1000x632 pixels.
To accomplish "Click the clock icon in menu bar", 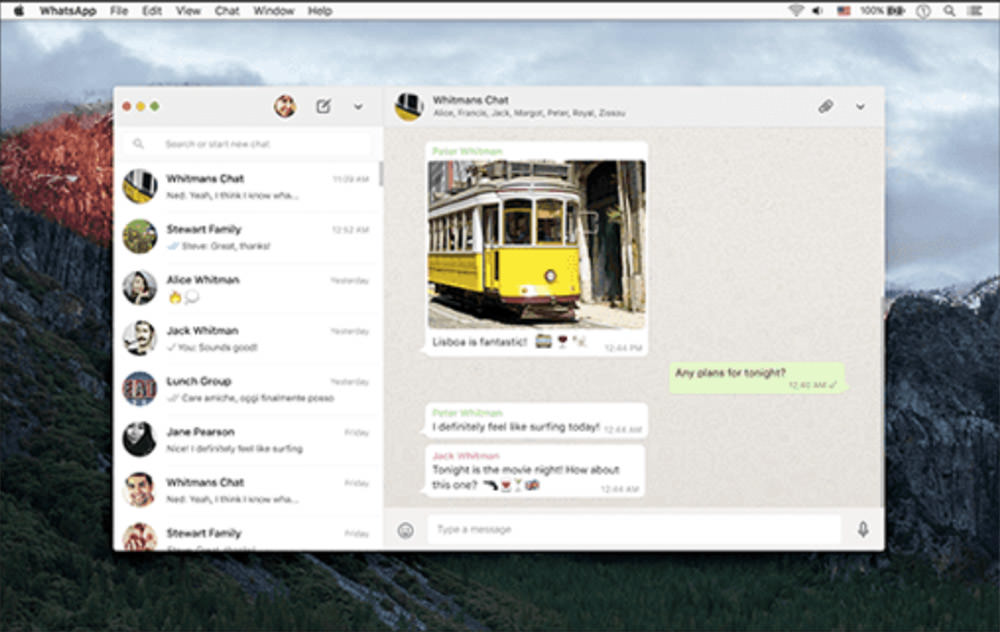I will (x=923, y=11).
